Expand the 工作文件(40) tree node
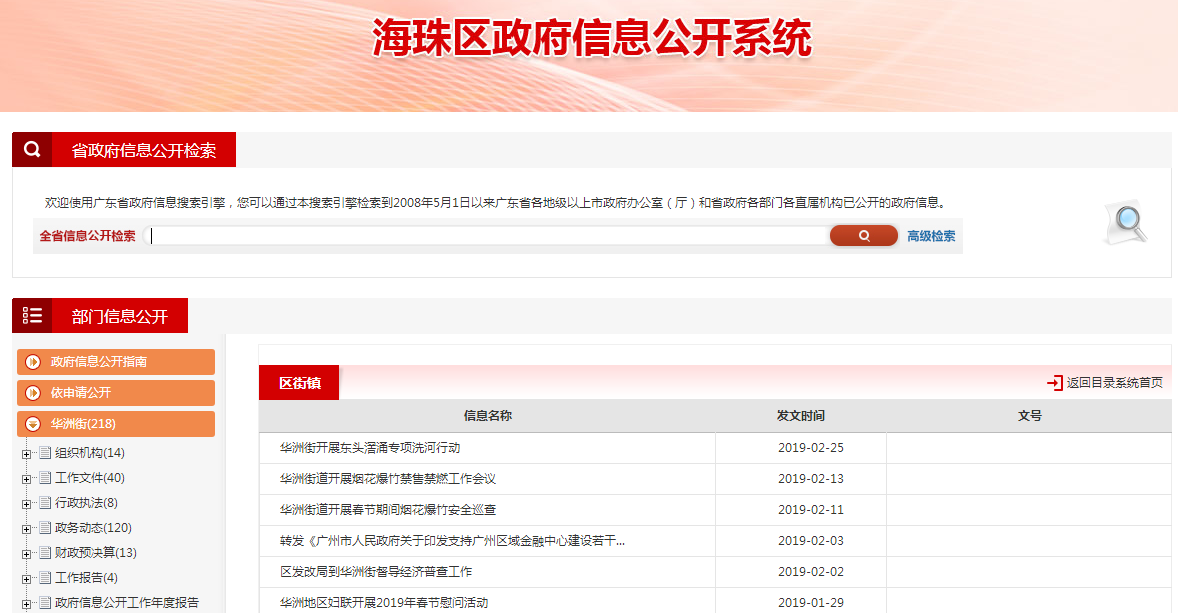The height and width of the screenshot is (613, 1178). coord(26,479)
